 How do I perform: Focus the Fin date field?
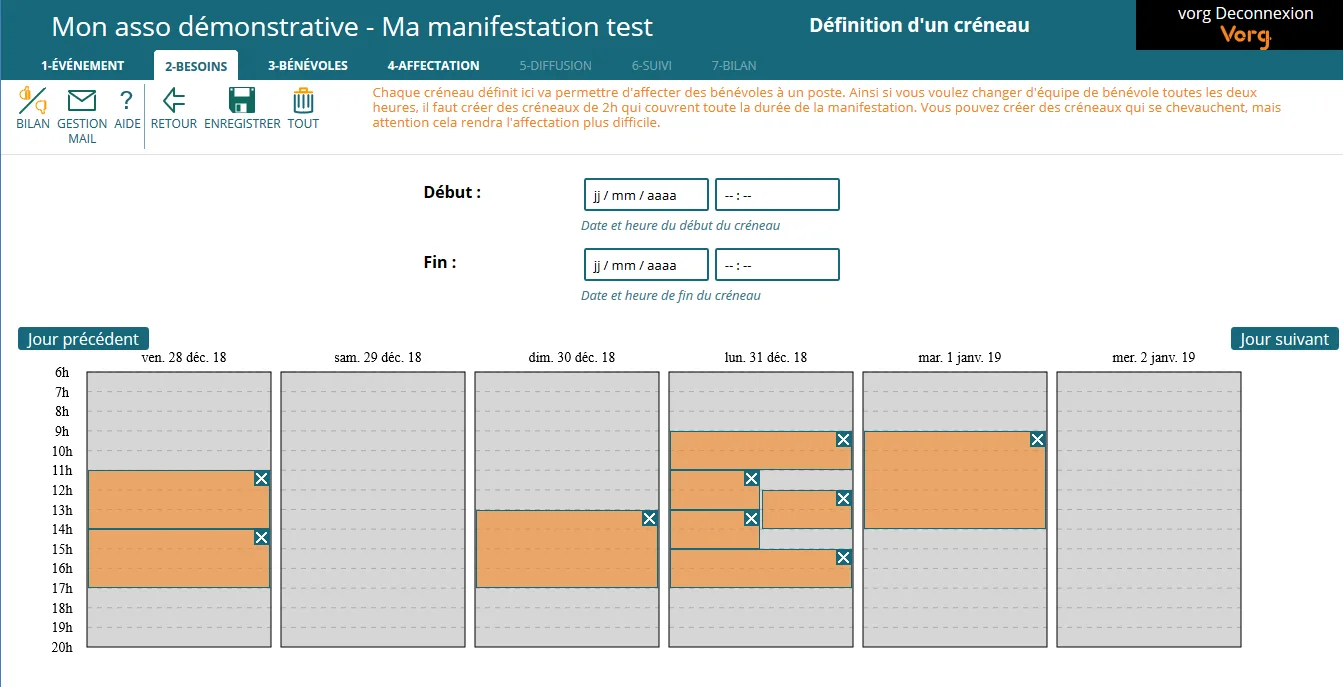(646, 265)
